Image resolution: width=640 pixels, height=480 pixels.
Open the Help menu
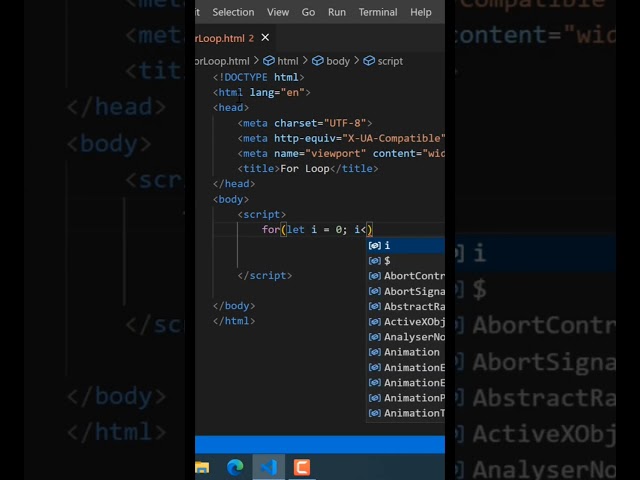coord(421,12)
